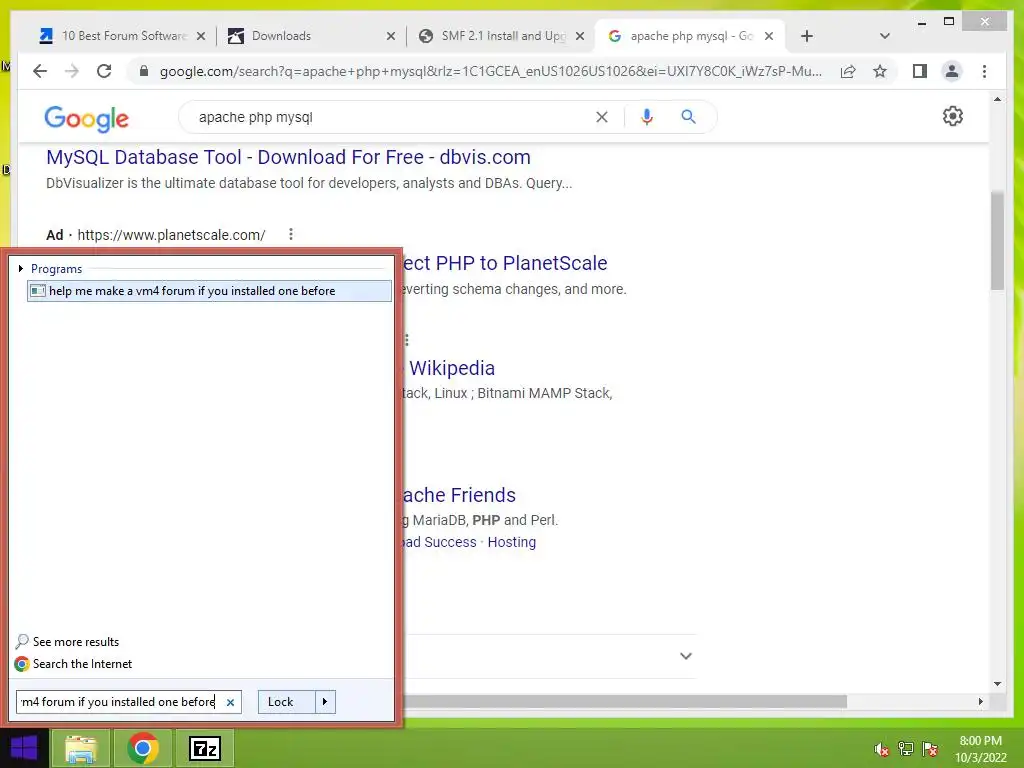Click in the Google search box

click(x=392, y=117)
